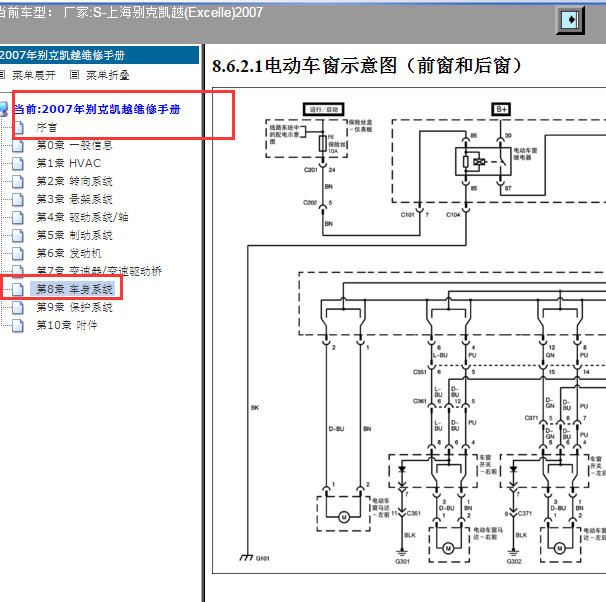Open the 序言 page
Screen dimensions: 606x602
click(x=46, y=127)
